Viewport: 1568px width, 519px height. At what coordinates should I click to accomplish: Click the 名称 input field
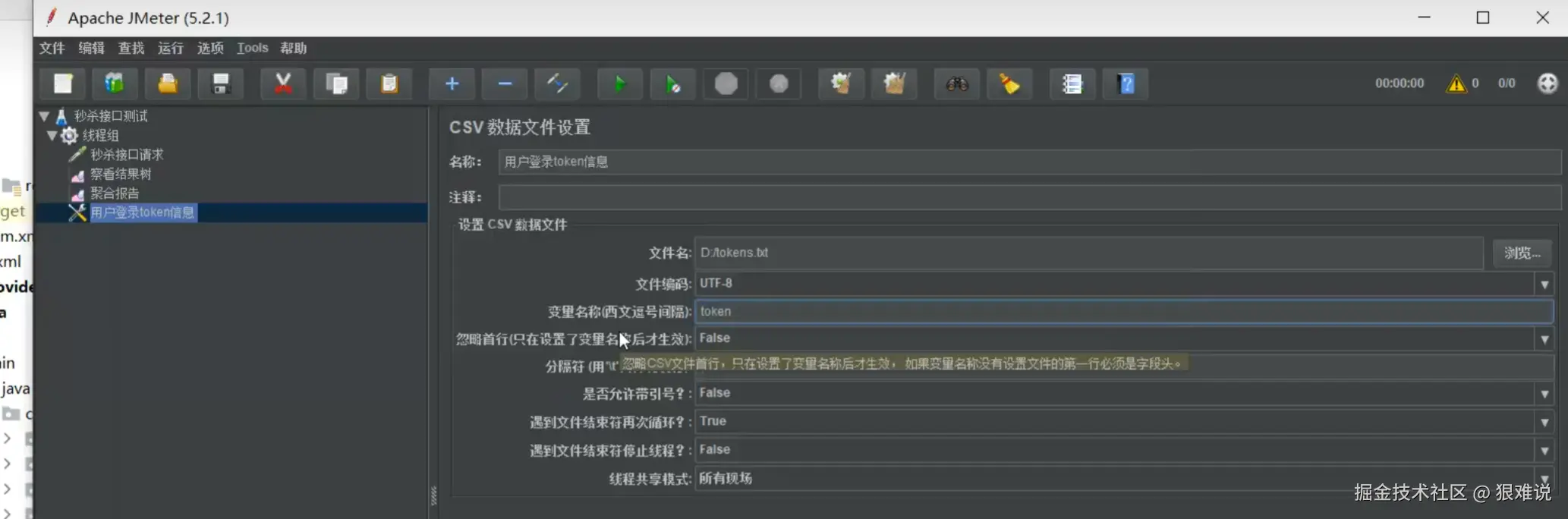click(1030, 162)
